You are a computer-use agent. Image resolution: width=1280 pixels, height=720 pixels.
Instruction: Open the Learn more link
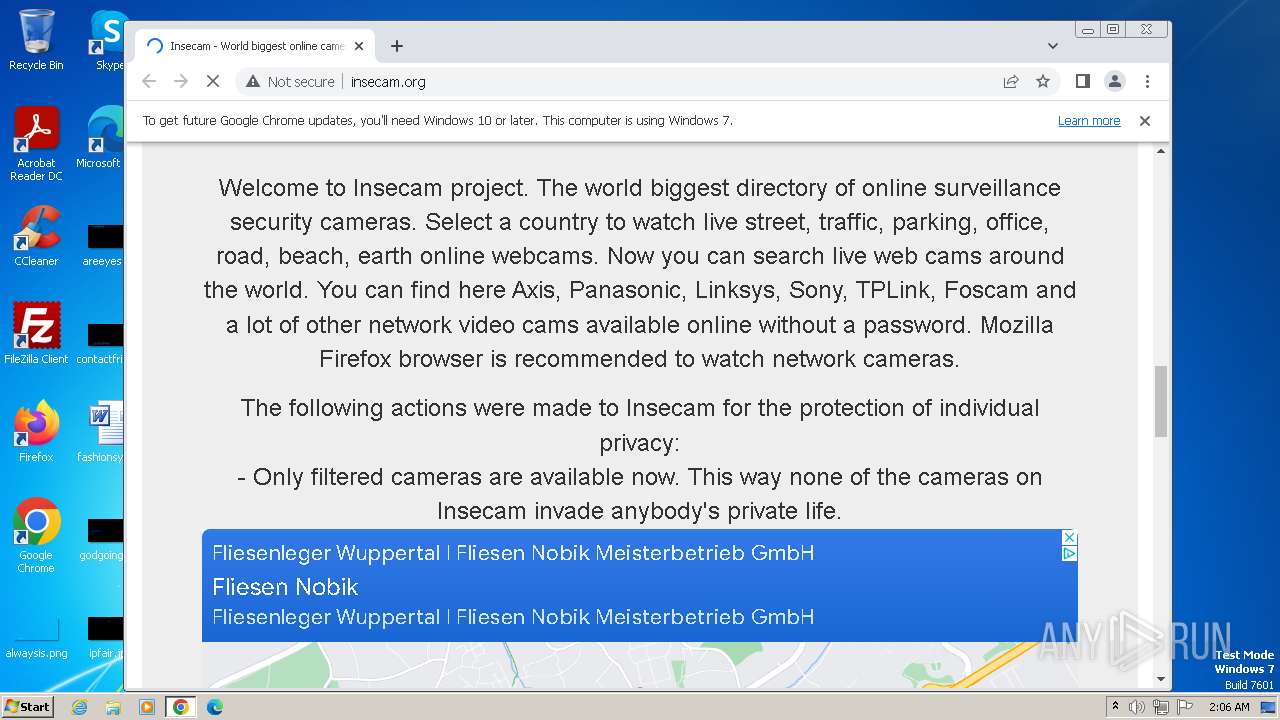[x=1089, y=121]
